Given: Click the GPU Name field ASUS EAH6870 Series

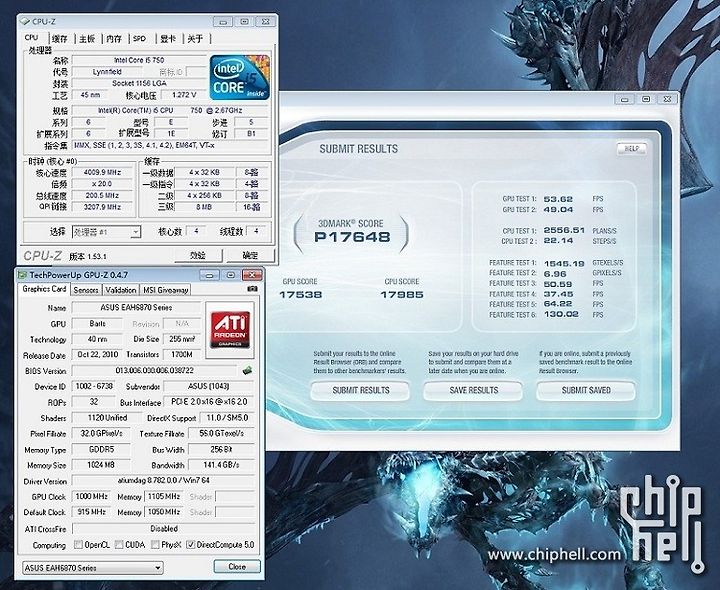Looking at the screenshot, I should (136, 308).
